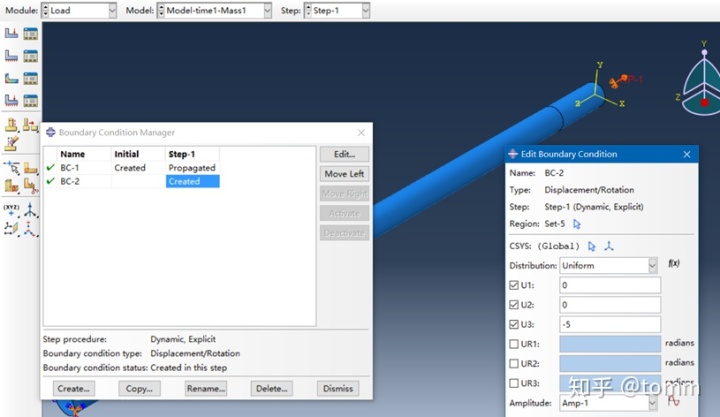720x417 pixels.
Task: Select the Create Datum CSYS tool
Action: tap(31, 228)
